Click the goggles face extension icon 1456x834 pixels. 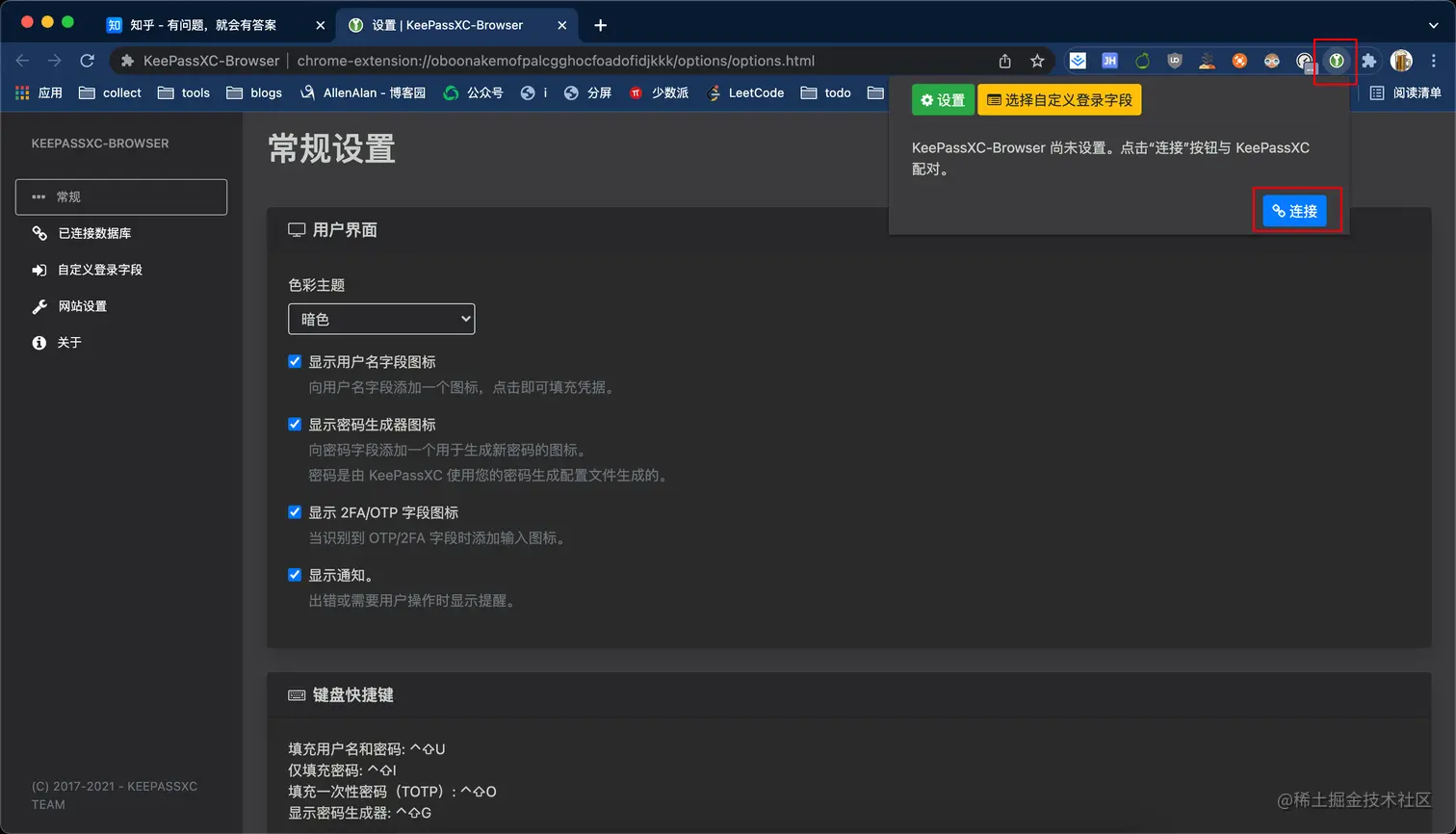[x=1272, y=61]
